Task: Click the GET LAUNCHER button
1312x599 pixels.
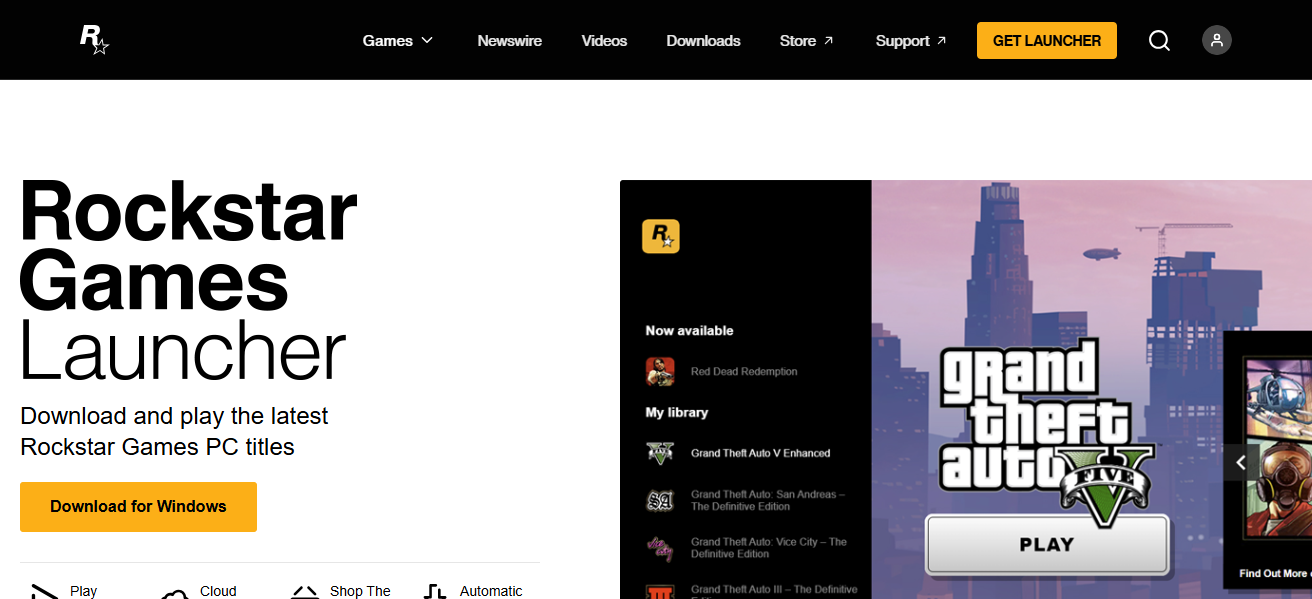Action: pyautogui.click(x=1047, y=40)
